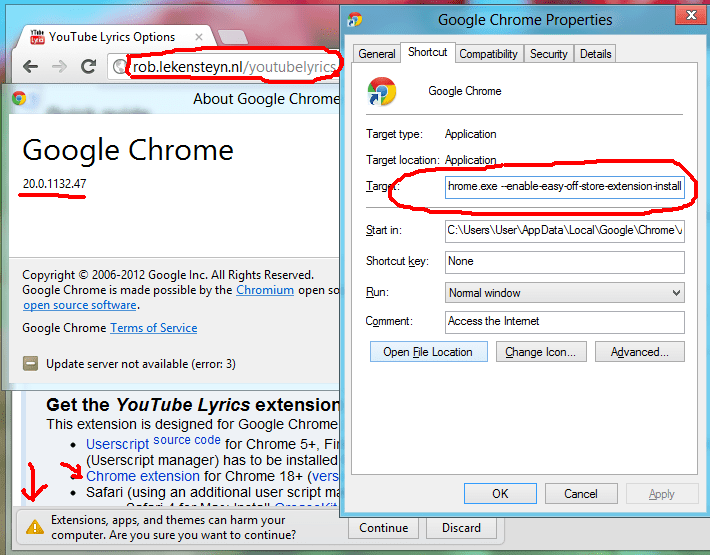Click the browser back arrow
This screenshot has height=555, width=710.
coord(30,67)
